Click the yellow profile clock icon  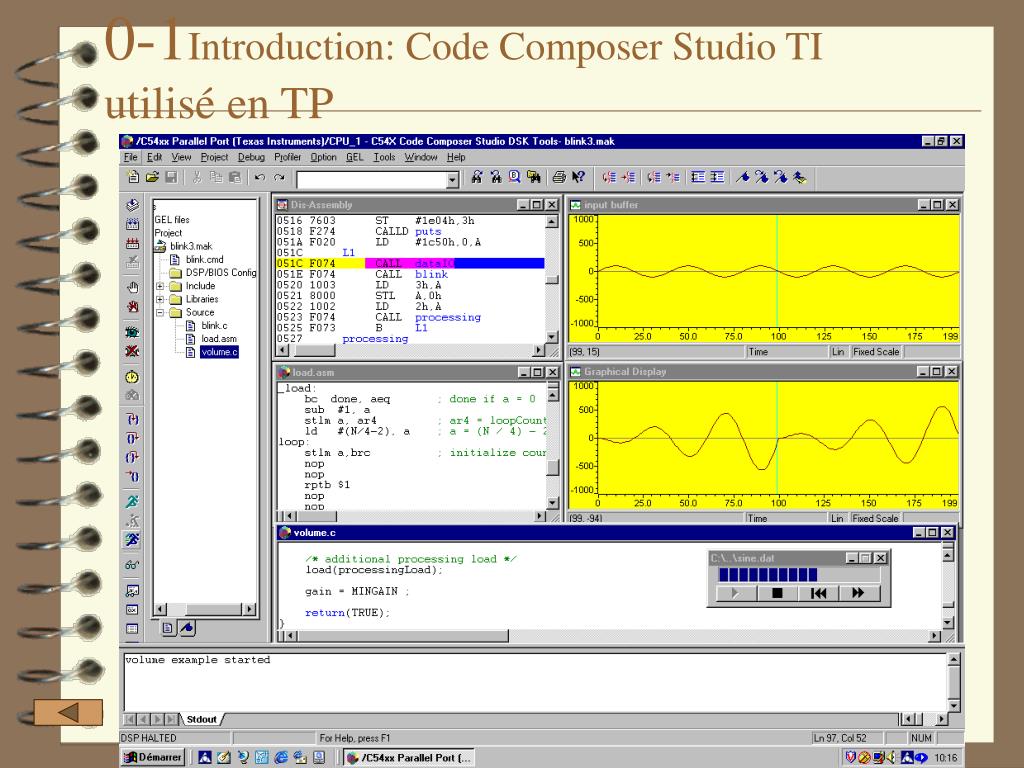(133, 377)
